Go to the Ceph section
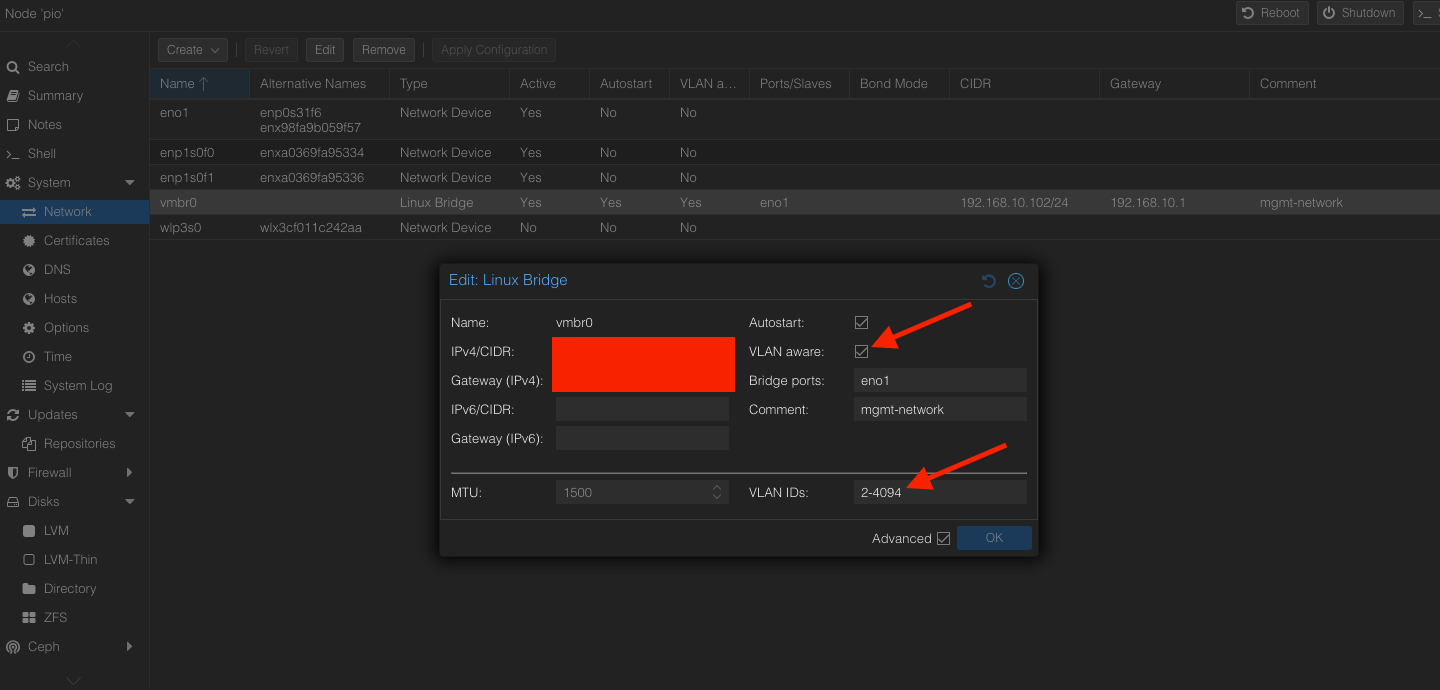1440x690 pixels. point(44,647)
